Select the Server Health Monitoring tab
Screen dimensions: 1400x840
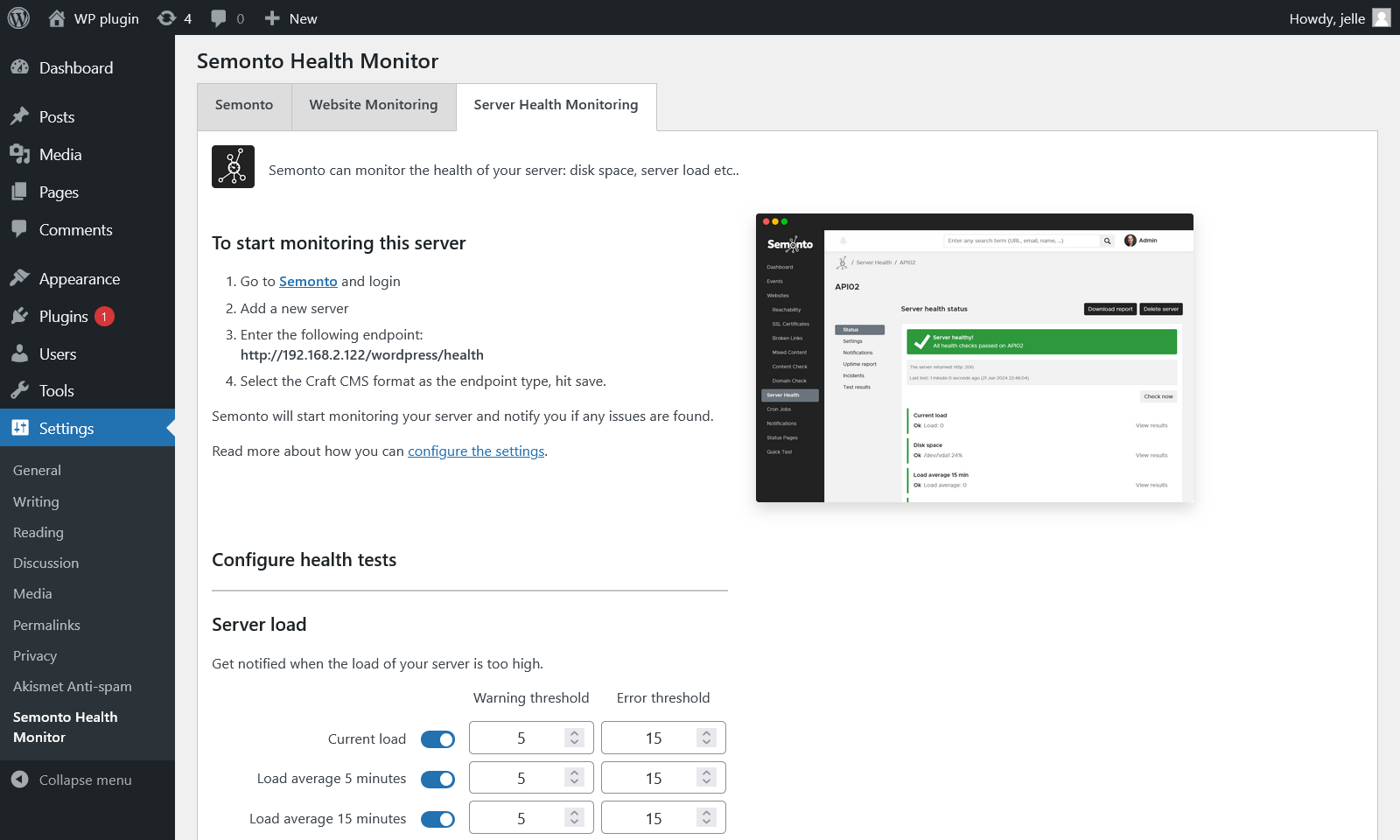point(556,107)
